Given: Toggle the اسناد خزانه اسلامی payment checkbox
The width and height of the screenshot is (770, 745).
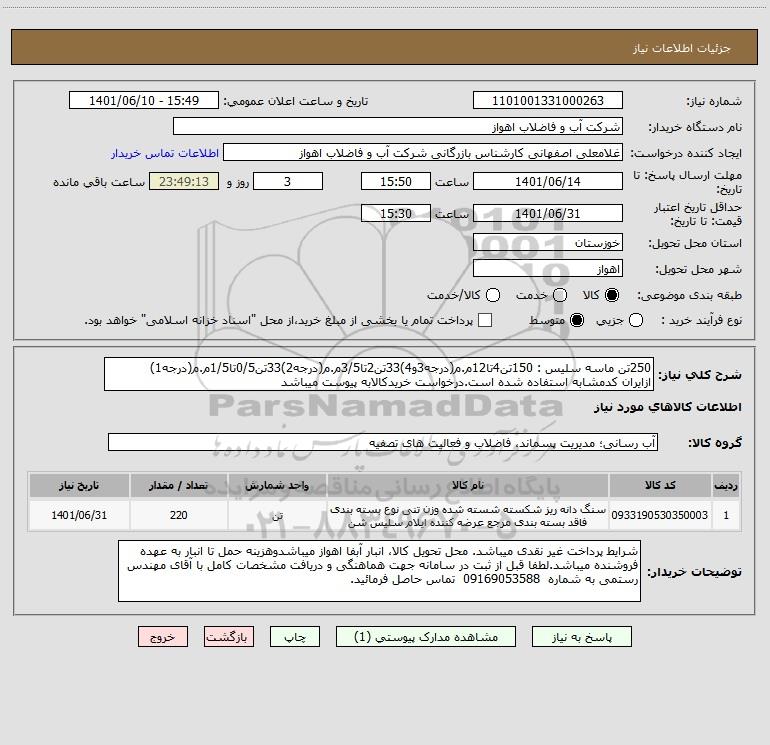Looking at the screenshot, I should [x=485, y=320].
